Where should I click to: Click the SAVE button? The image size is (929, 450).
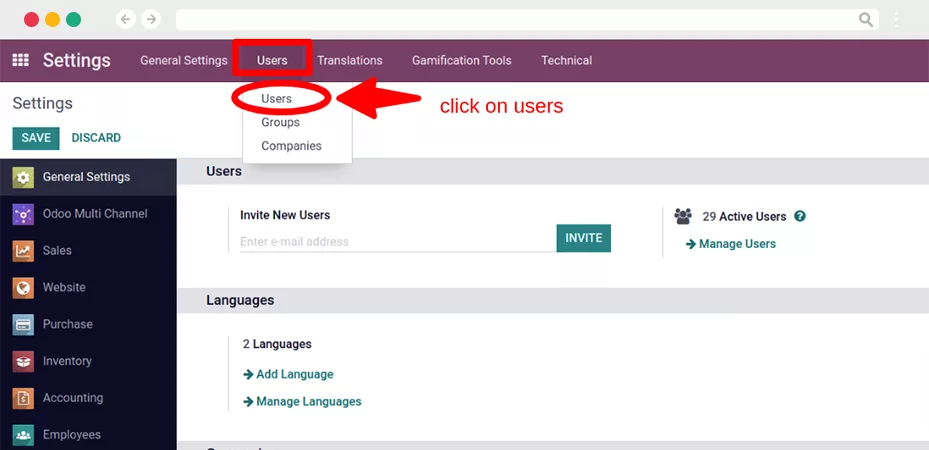[36, 138]
